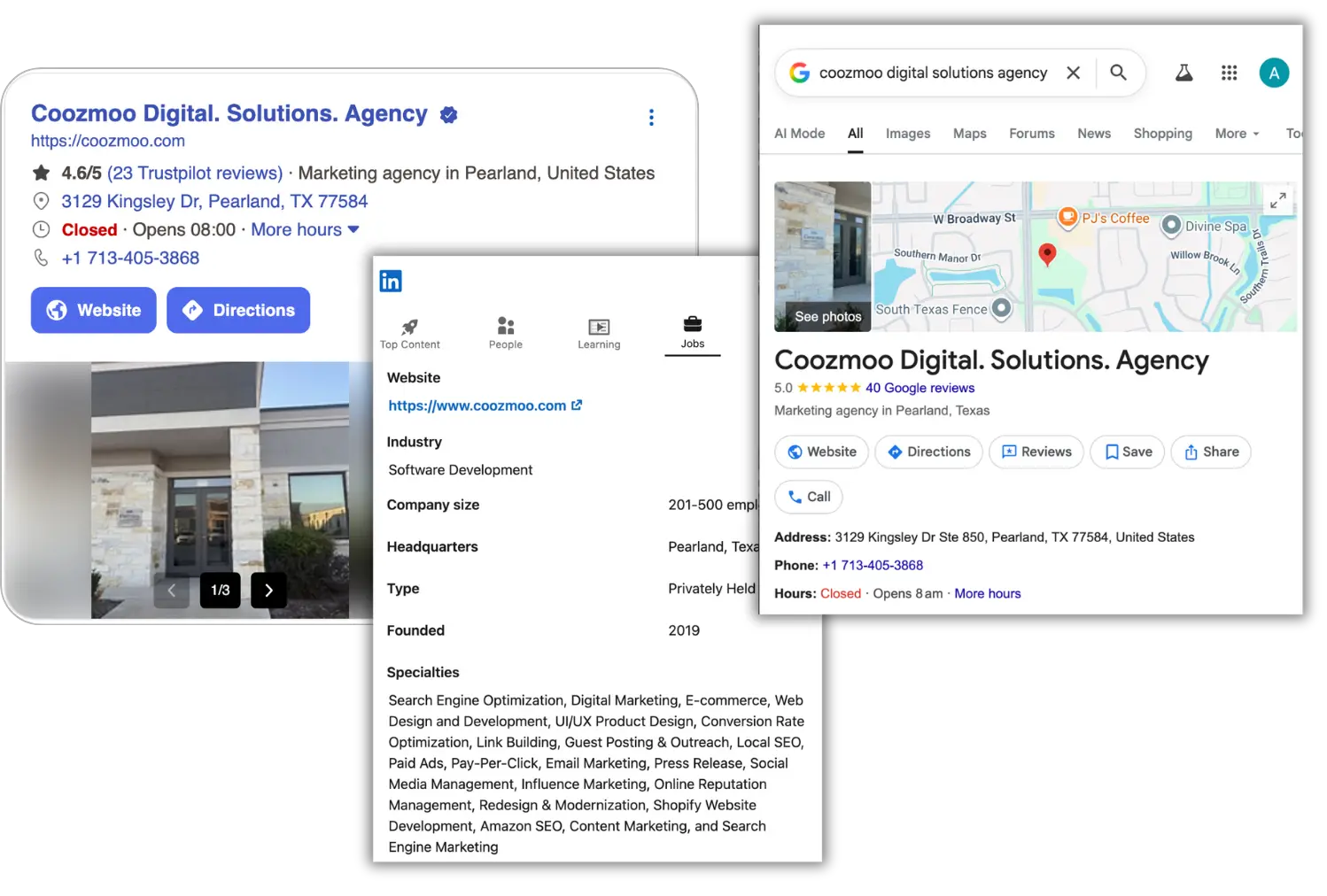Screen dimensions: 1327x896
Task: Open More hours link in Google panel
Action: [x=988, y=594]
